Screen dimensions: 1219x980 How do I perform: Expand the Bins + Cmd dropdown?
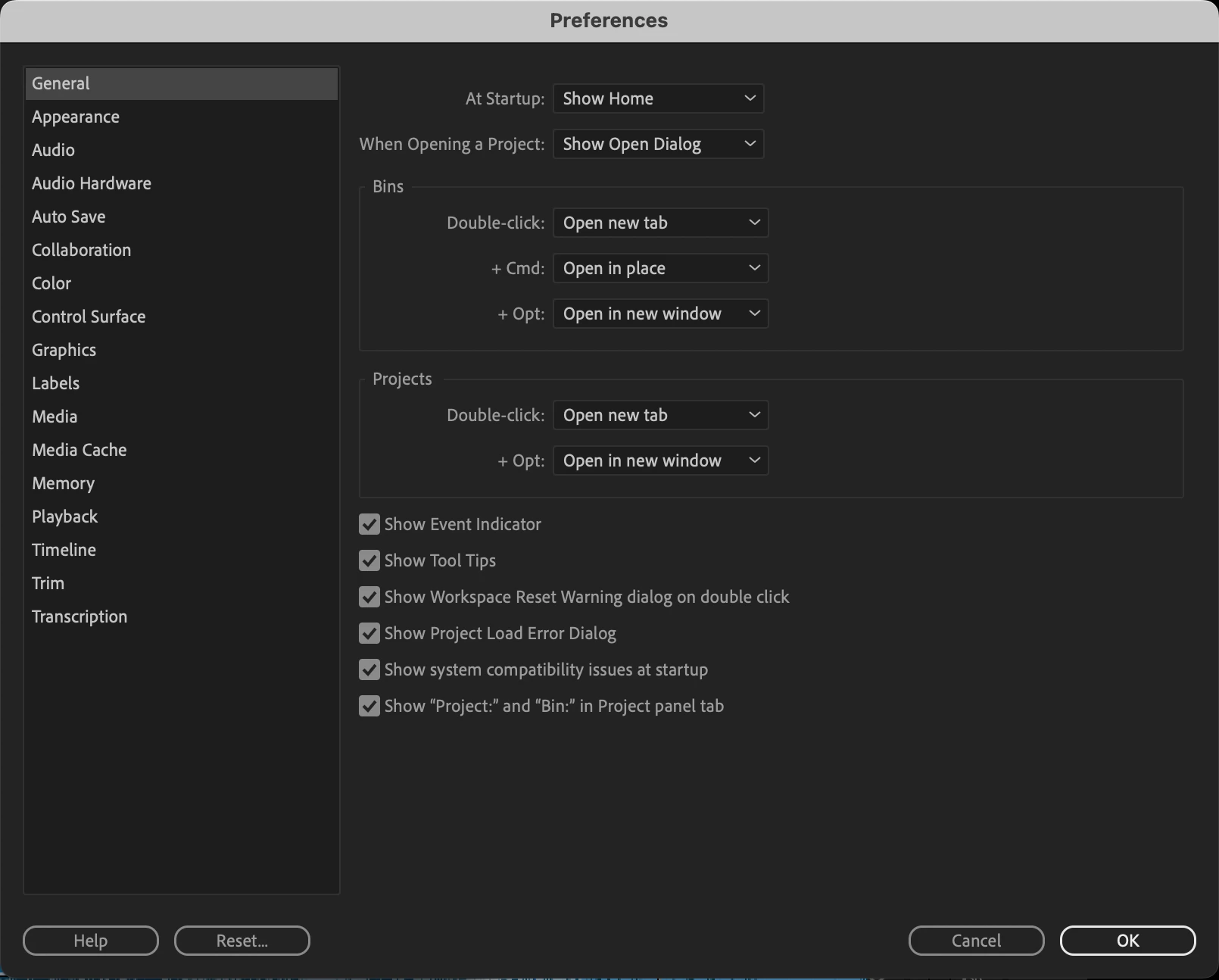tap(661, 268)
